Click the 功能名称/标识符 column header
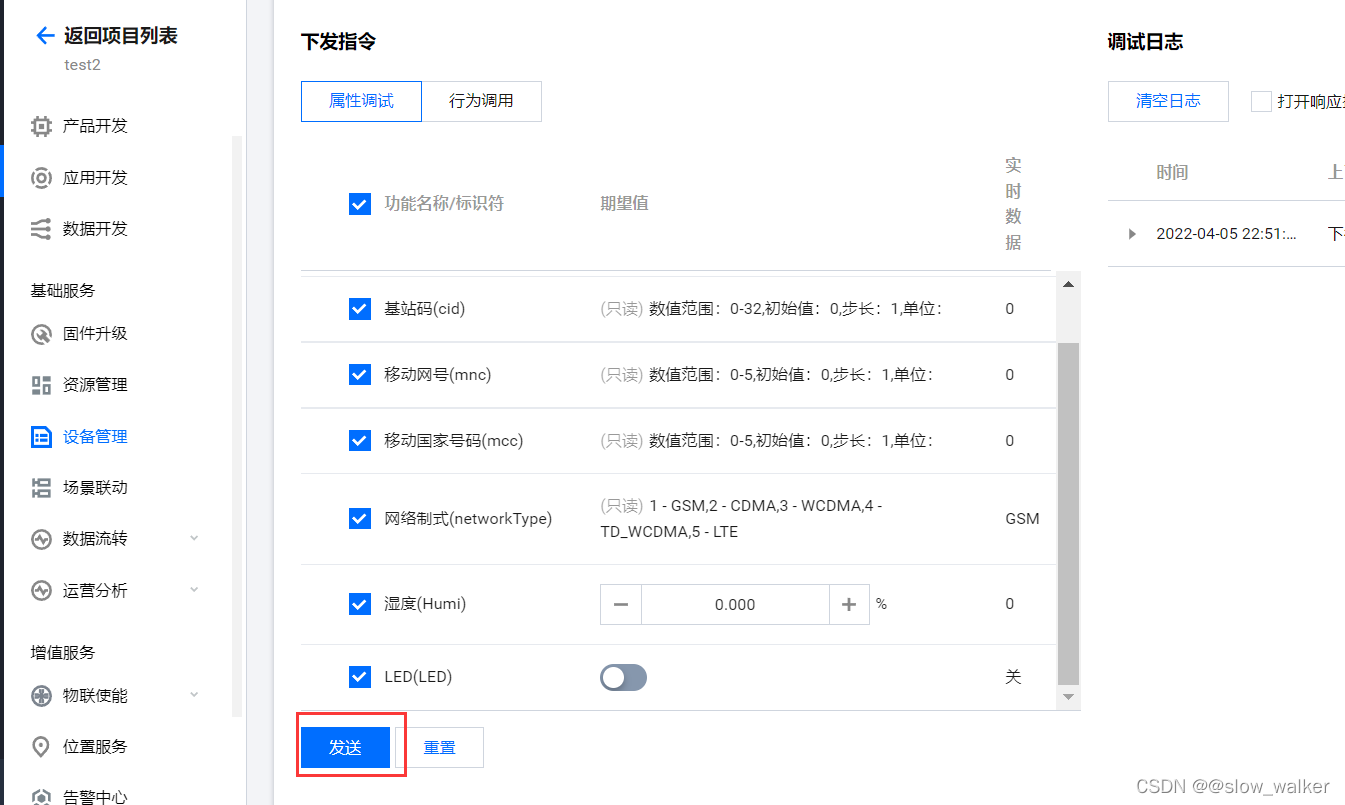This screenshot has width=1345, height=805. [444, 204]
